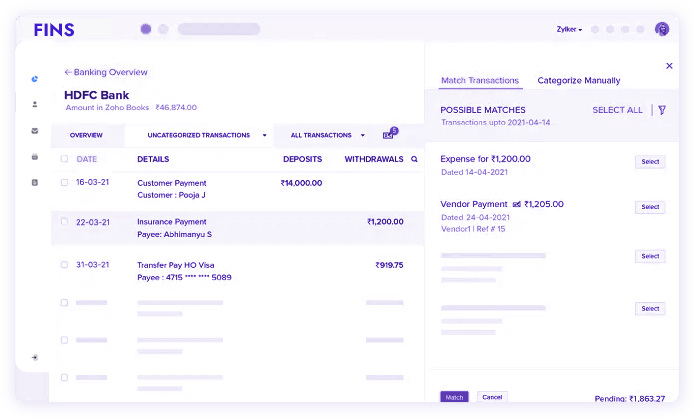Switch to the Categorize Manually tab
The height and width of the screenshot is (417, 694).
[578, 80]
